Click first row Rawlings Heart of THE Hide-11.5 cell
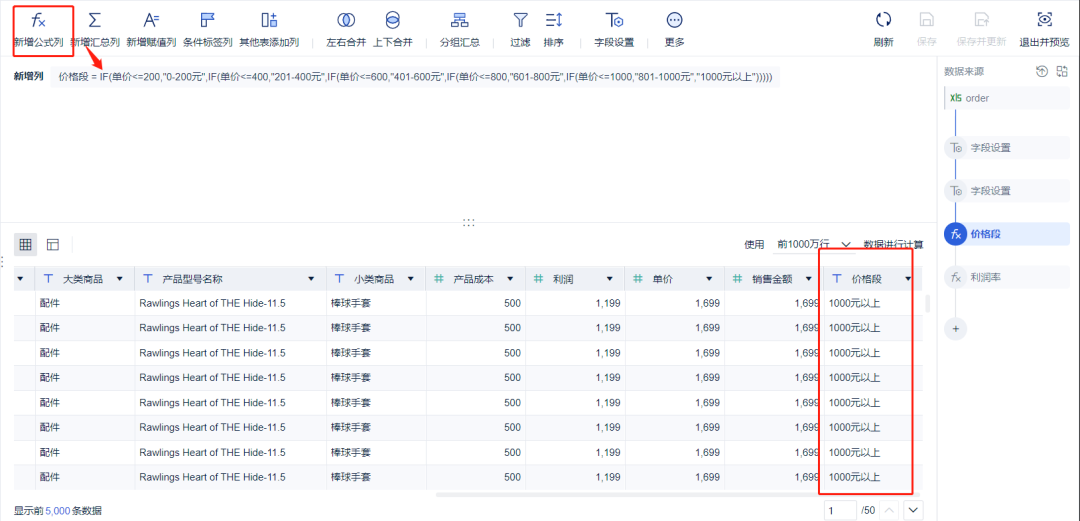The height and width of the screenshot is (521, 1080). [231, 303]
